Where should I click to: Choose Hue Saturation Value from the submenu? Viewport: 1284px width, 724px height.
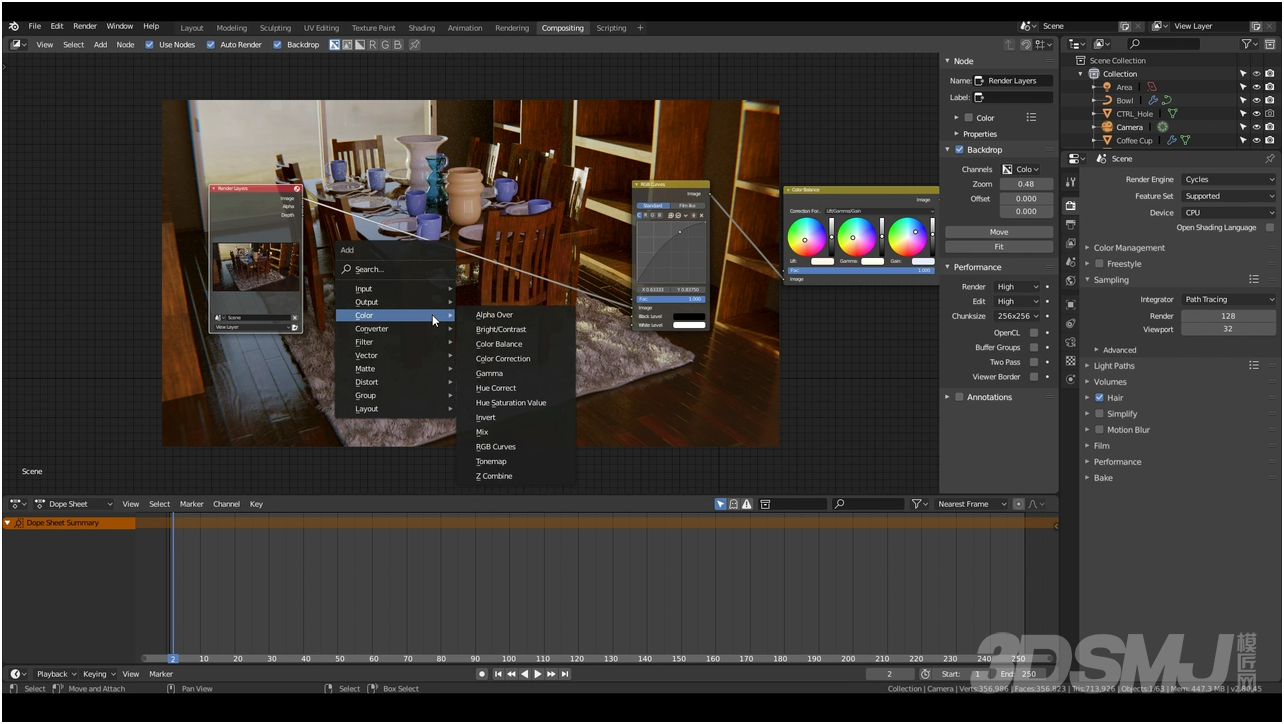click(x=511, y=403)
